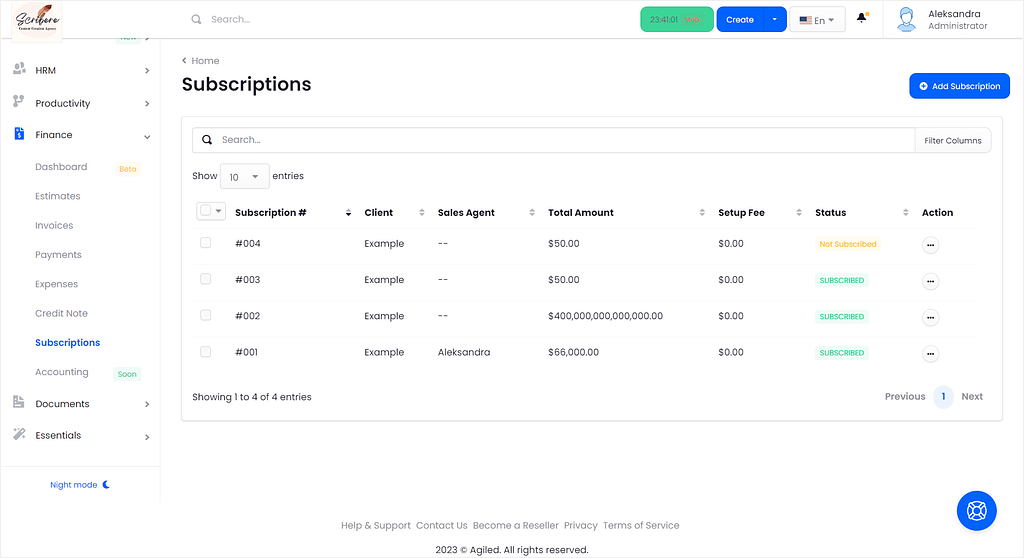
Task: Open the help lifebuoy chat button
Action: (x=976, y=510)
